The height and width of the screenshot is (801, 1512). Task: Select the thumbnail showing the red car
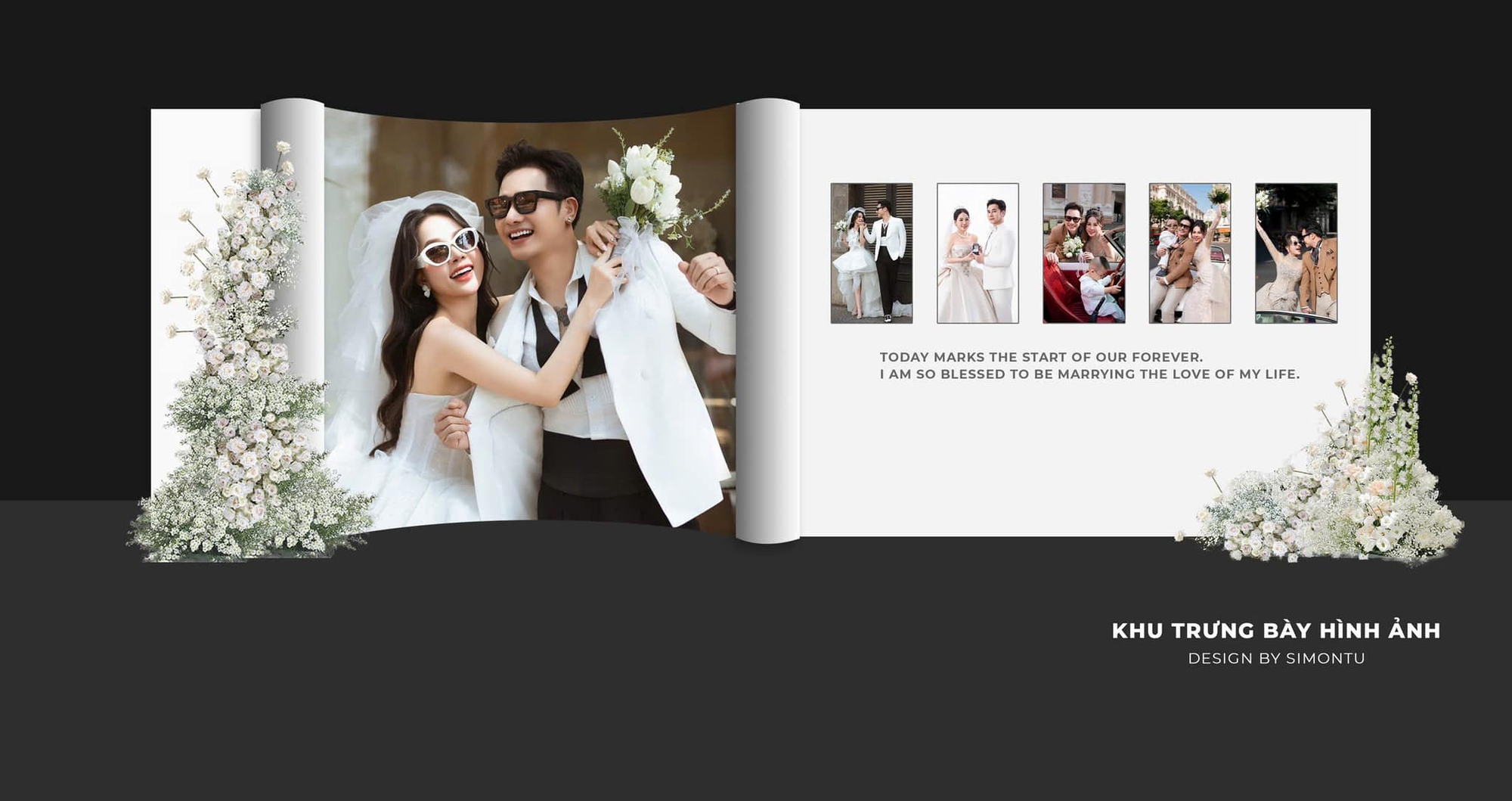click(x=1083, y=253)
